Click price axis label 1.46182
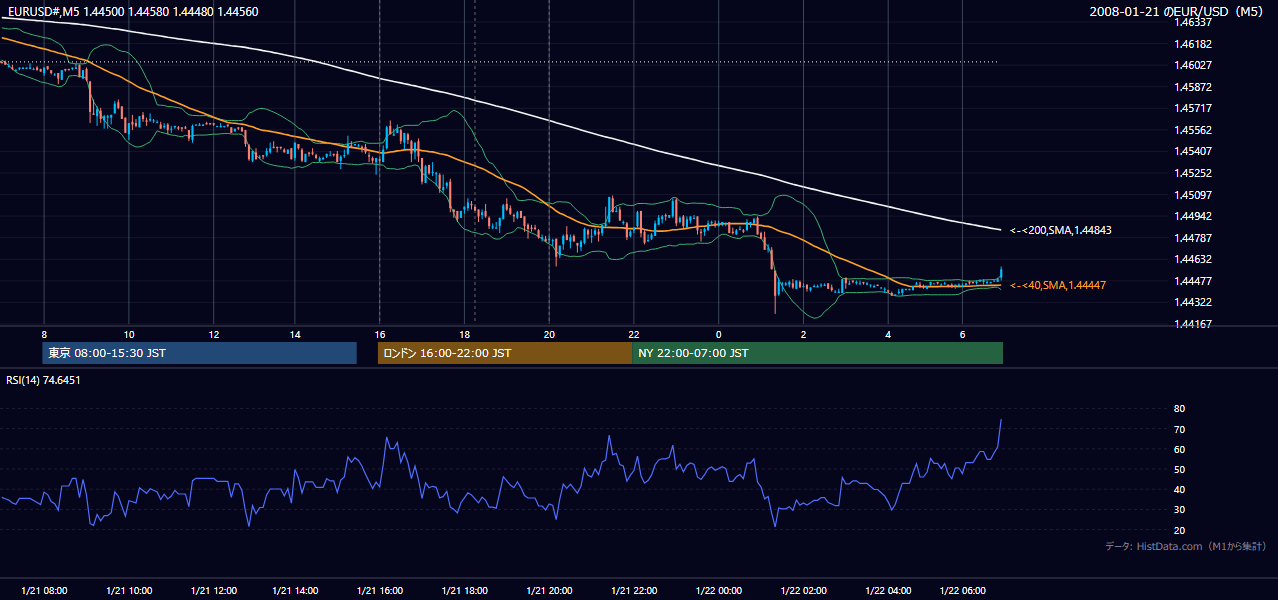Viewport: 1278px width, 600px height. tap(1192, 44)
